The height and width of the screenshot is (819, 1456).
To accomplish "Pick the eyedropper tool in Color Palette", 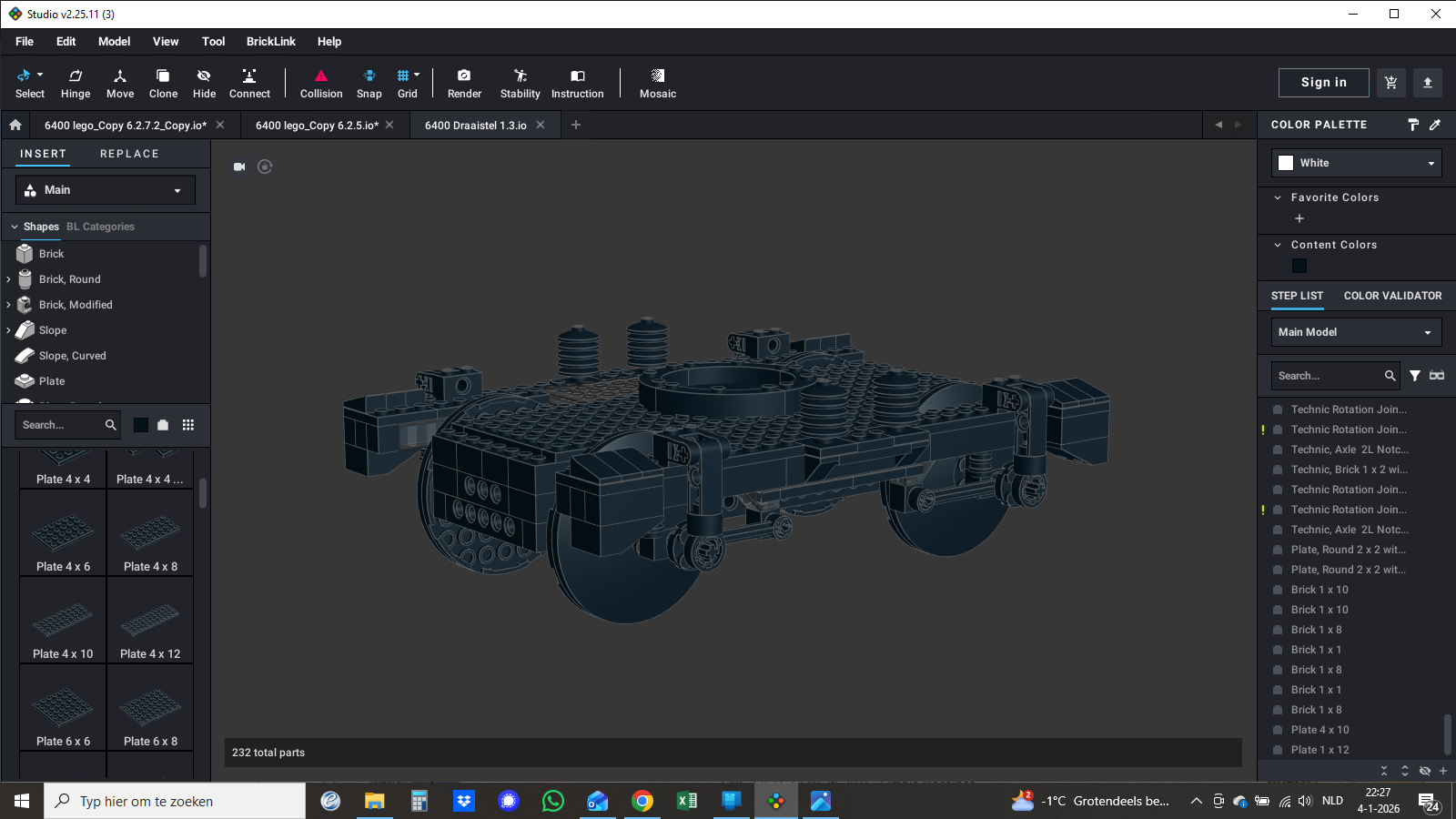I will coord(1435,125).
